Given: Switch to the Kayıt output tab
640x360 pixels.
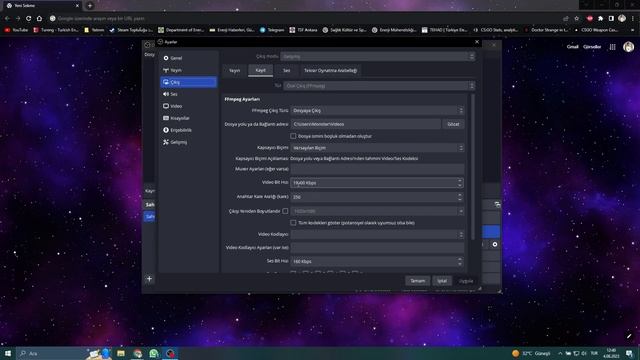Looking at the screenshot, I should 260,70.
